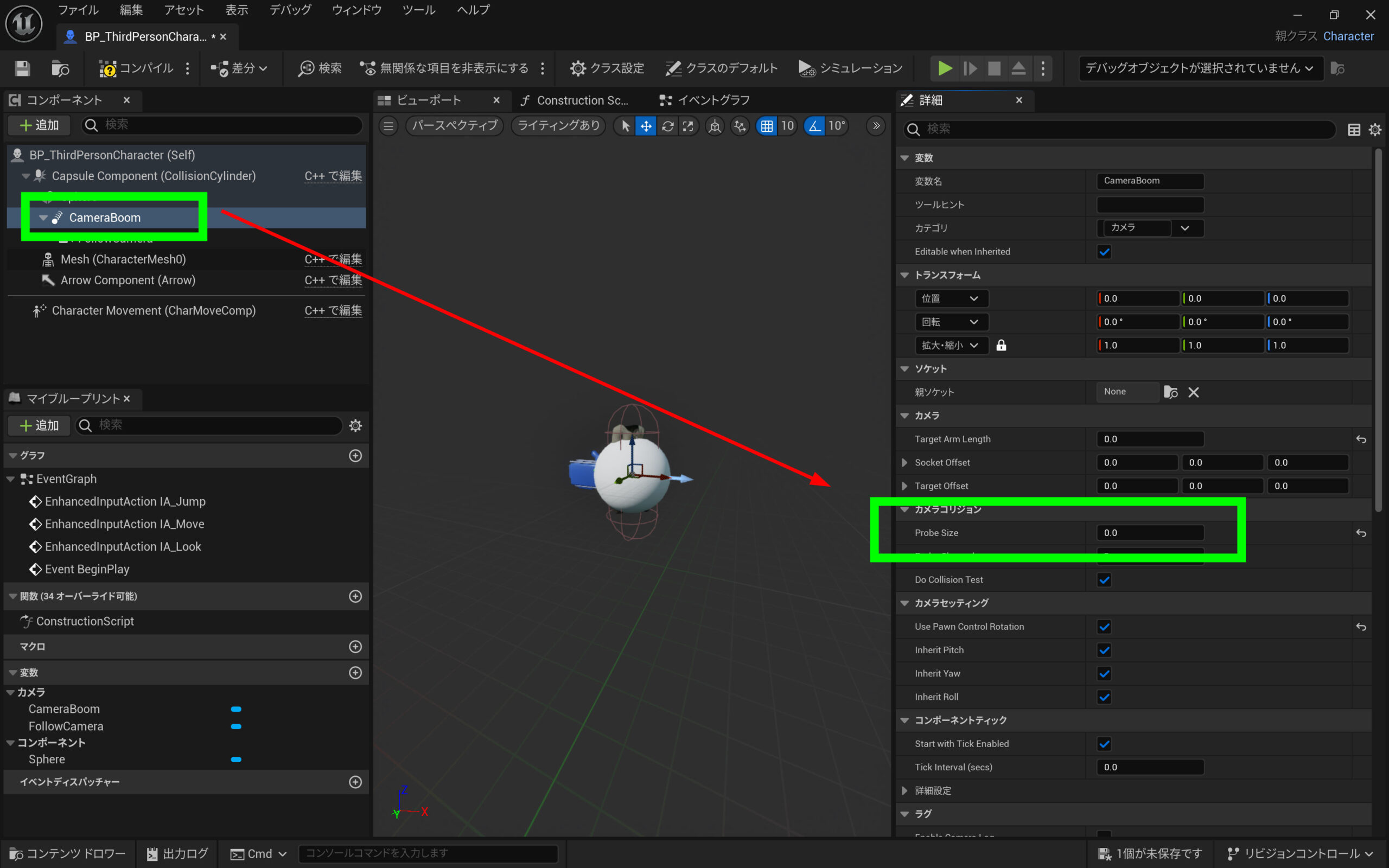The image size is (1389, 868).
Task: Click the Probe Size value field
Action: click(1150, 533)
